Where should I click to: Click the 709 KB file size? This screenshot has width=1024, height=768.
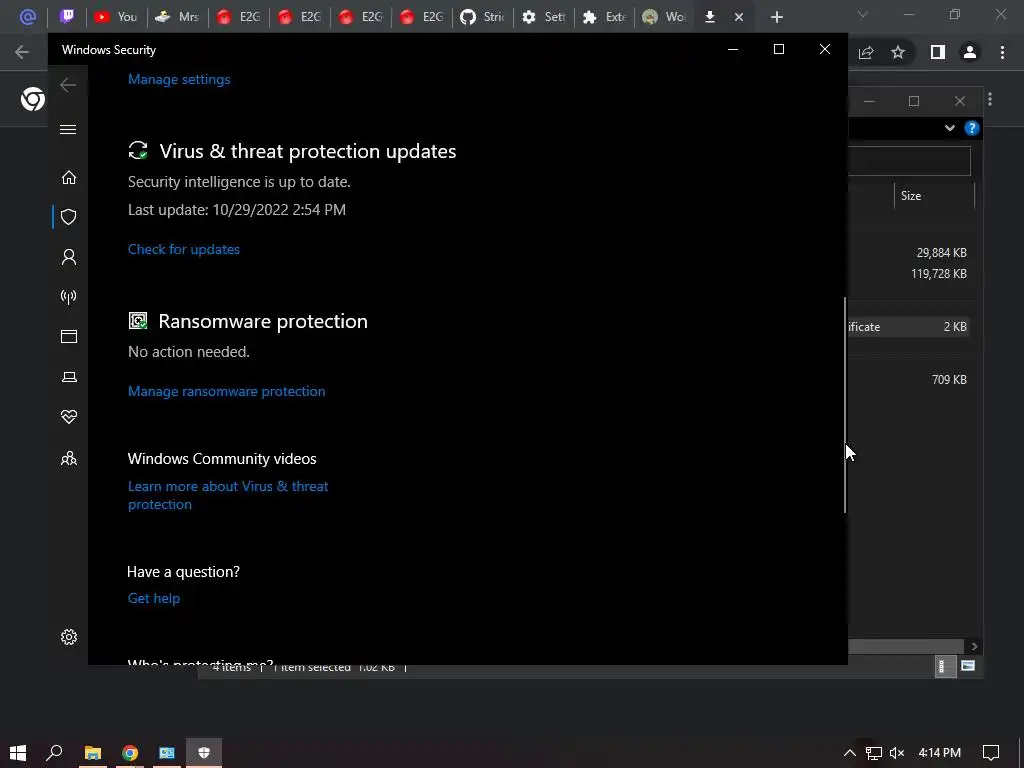pos(949,379)
